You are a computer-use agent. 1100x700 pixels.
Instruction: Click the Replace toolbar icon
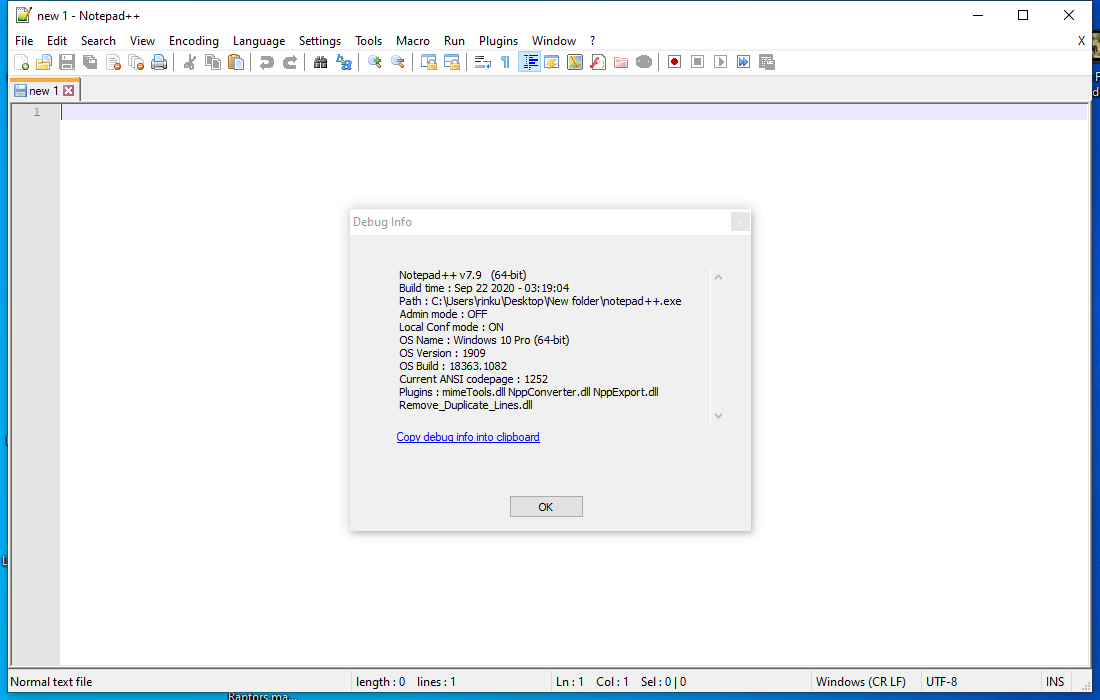pyautogui.click(x=344, y=62)
